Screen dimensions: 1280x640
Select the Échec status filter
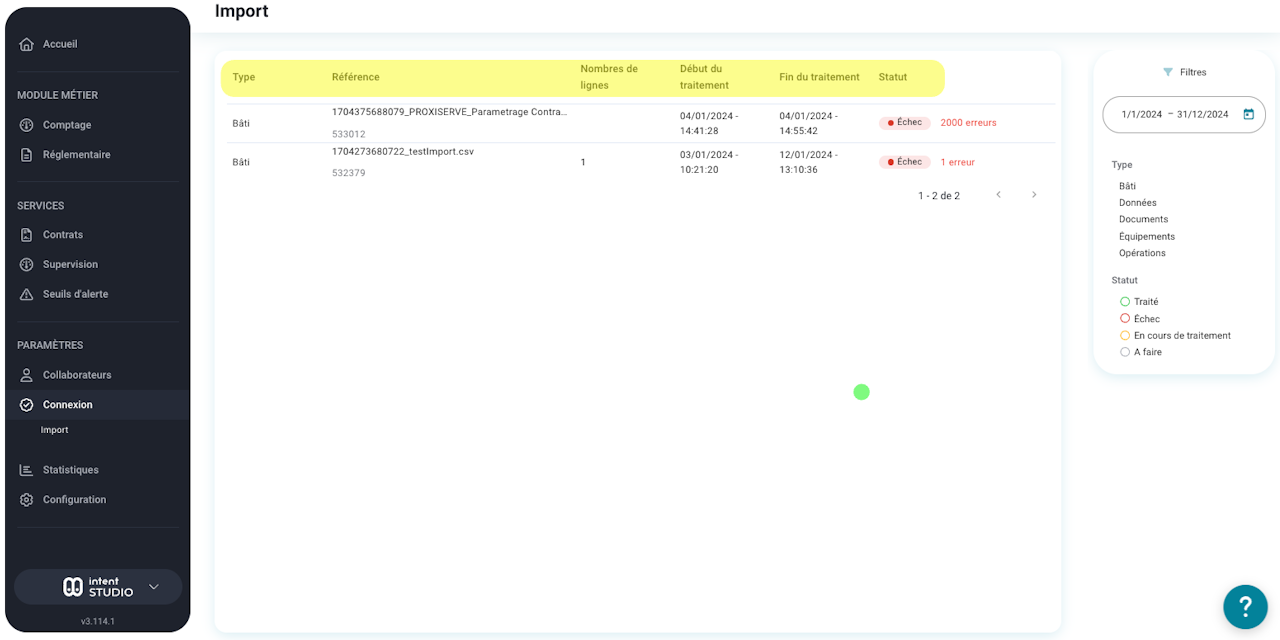1140,319
